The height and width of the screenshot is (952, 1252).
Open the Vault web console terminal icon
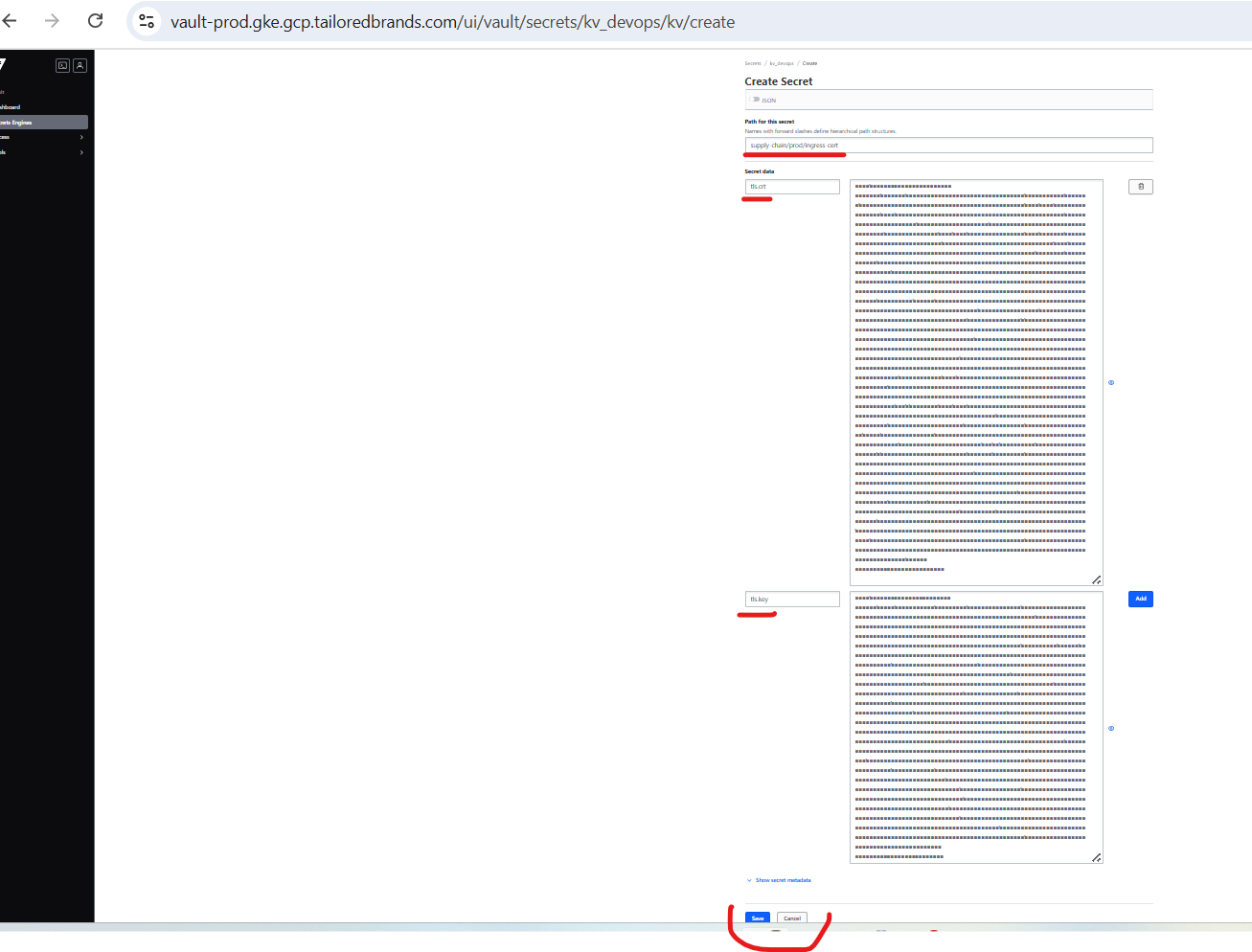62,65
